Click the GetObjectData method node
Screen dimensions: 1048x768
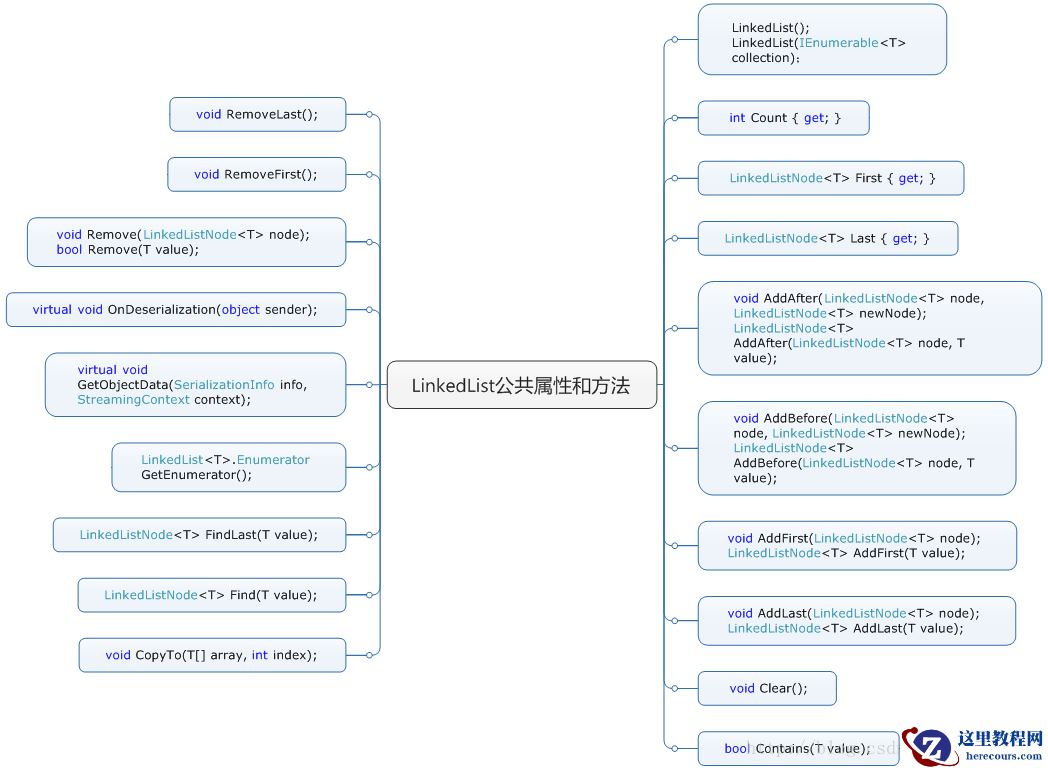tap(194, 385)
